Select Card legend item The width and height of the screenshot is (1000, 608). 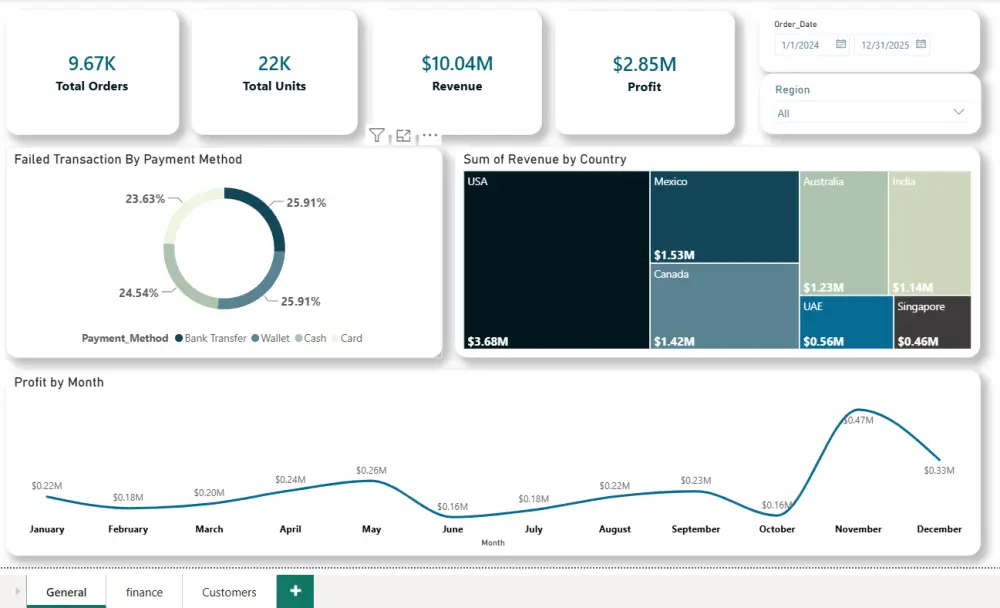[347, 338]
